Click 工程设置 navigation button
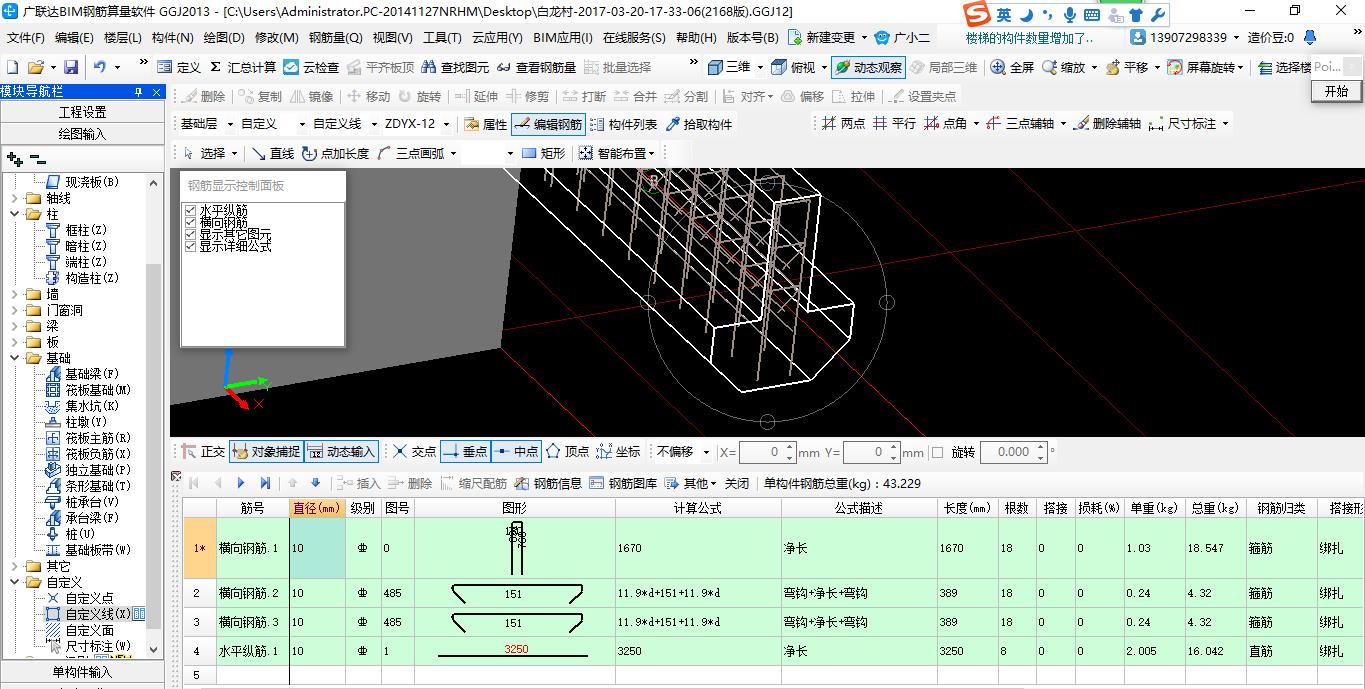The height and width of the screenshot is (689, 1365). (x=82, y=112)
